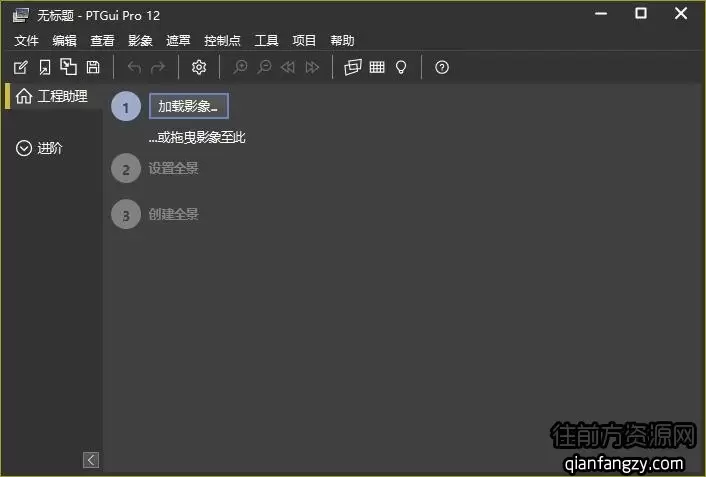
Task: Click the step 1 circle
Action: 126,107
